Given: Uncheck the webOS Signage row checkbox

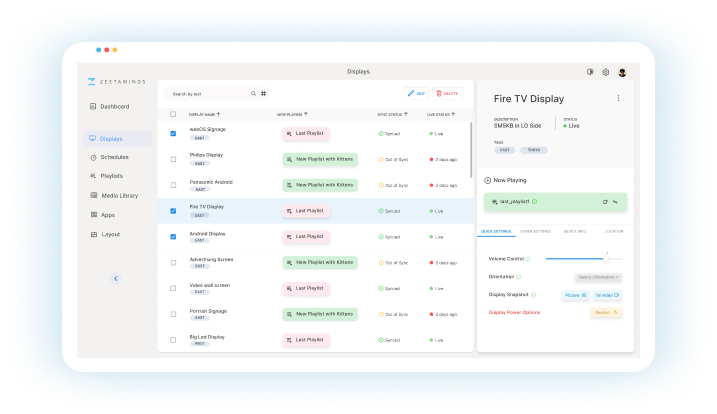Looking at the screenshot, I should [x=173, y=134].
